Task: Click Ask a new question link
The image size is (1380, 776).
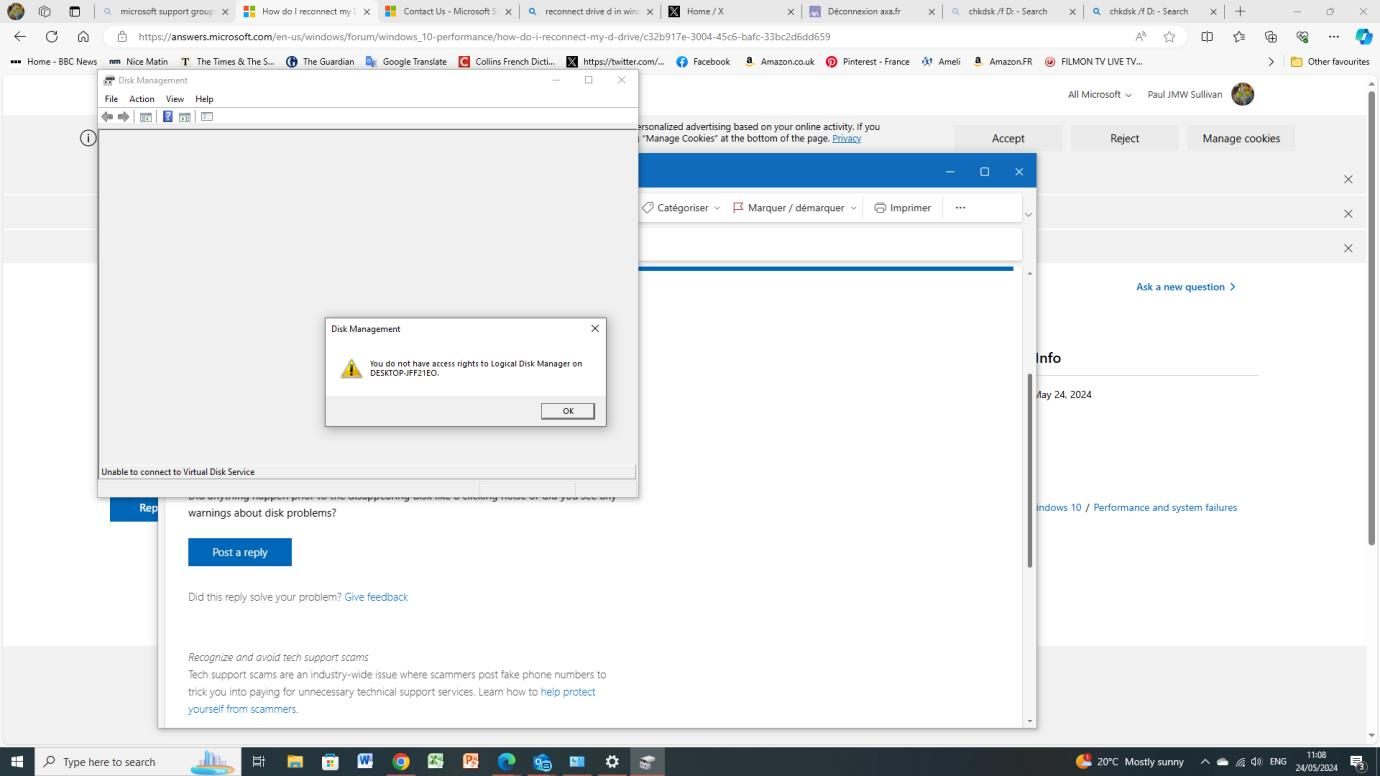Action: (x=1186, y=287)
